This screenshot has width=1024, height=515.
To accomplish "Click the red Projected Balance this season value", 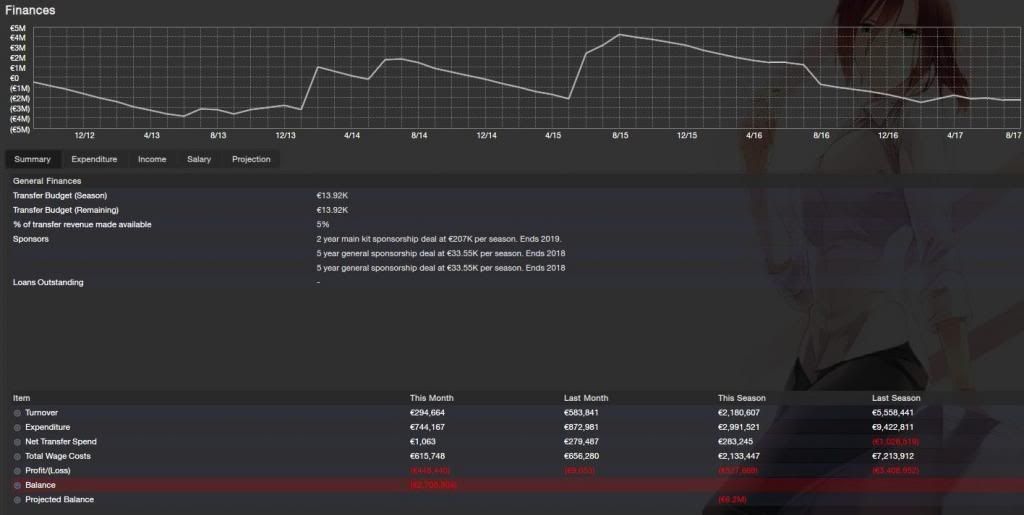I will click(732, 499).
